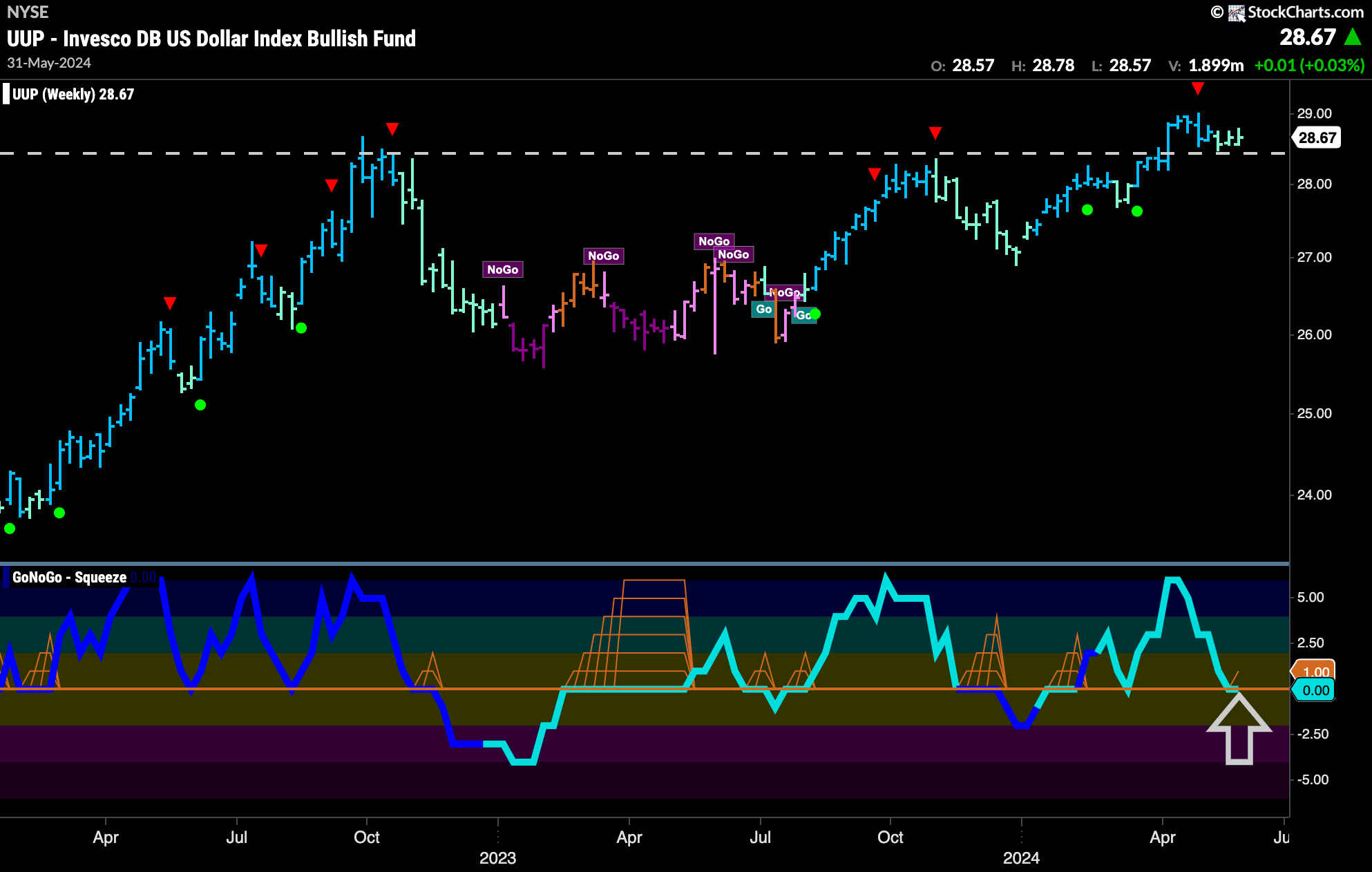The height and width of the screenshot is (872, 1372).
Task: Click the first NoGo label in early 2023
Action: (x=502, y=269)
